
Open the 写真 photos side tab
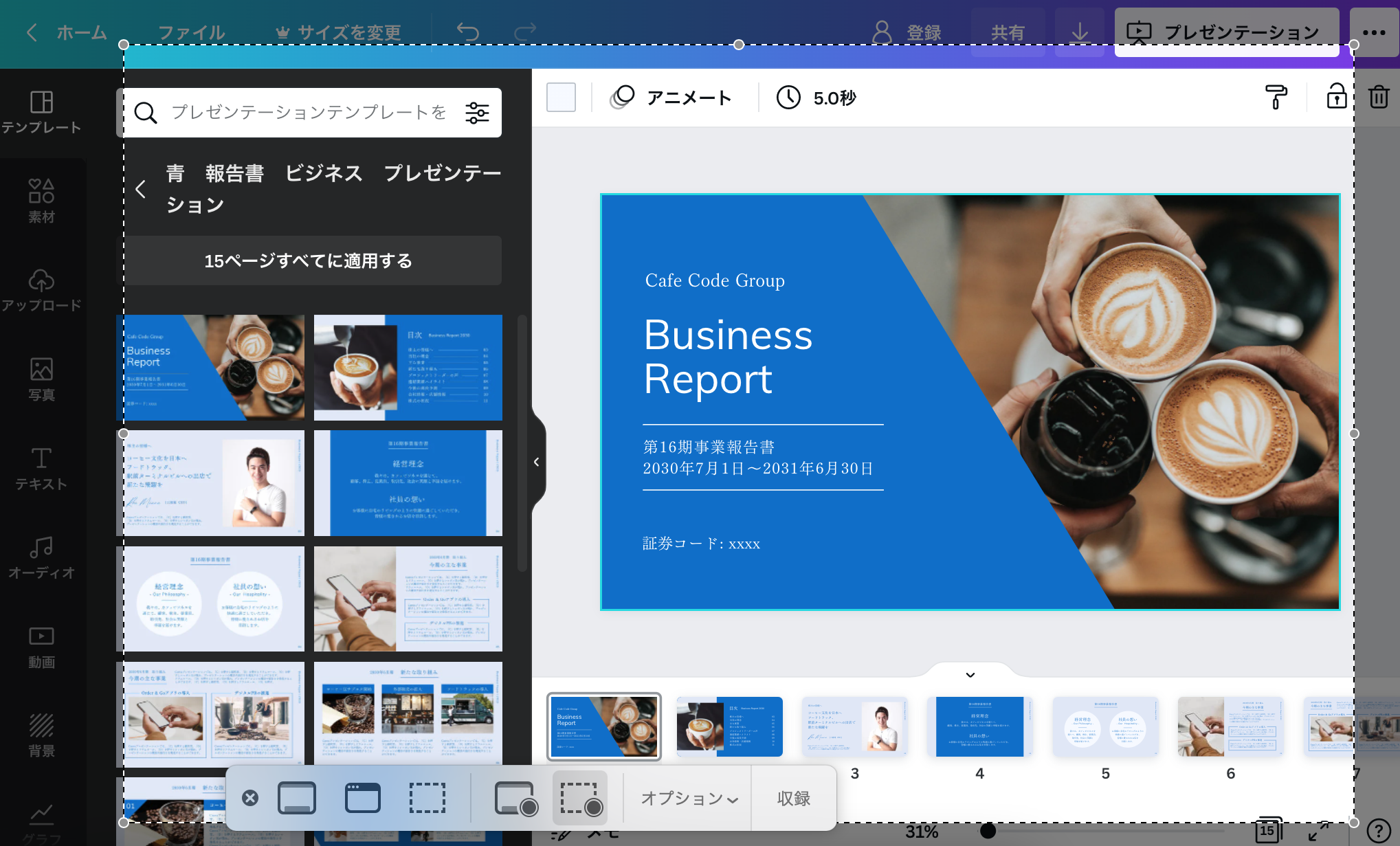(41, 379)
